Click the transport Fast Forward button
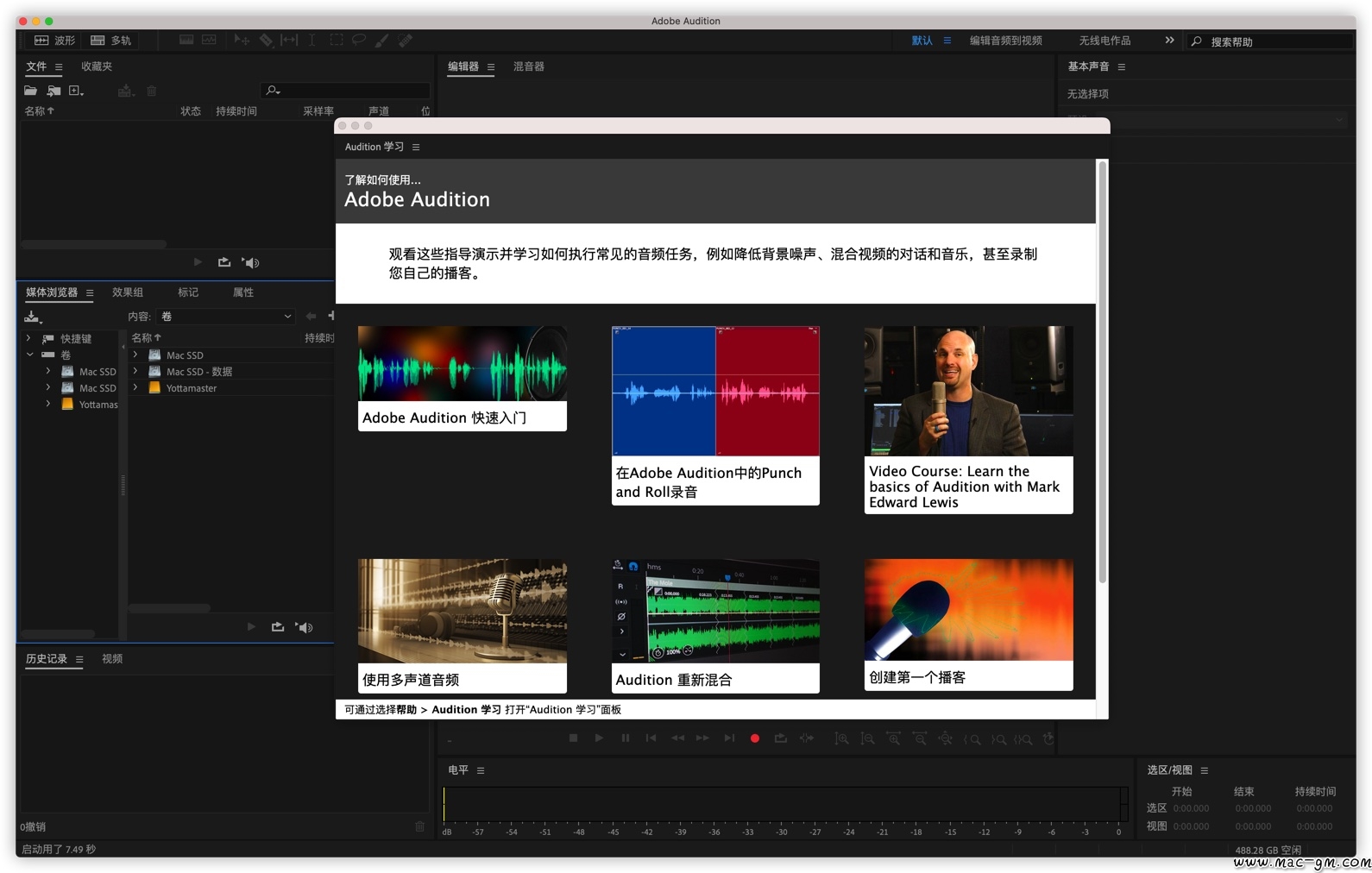The width and height of the screenshot is (1372, 873). point(702,738)
